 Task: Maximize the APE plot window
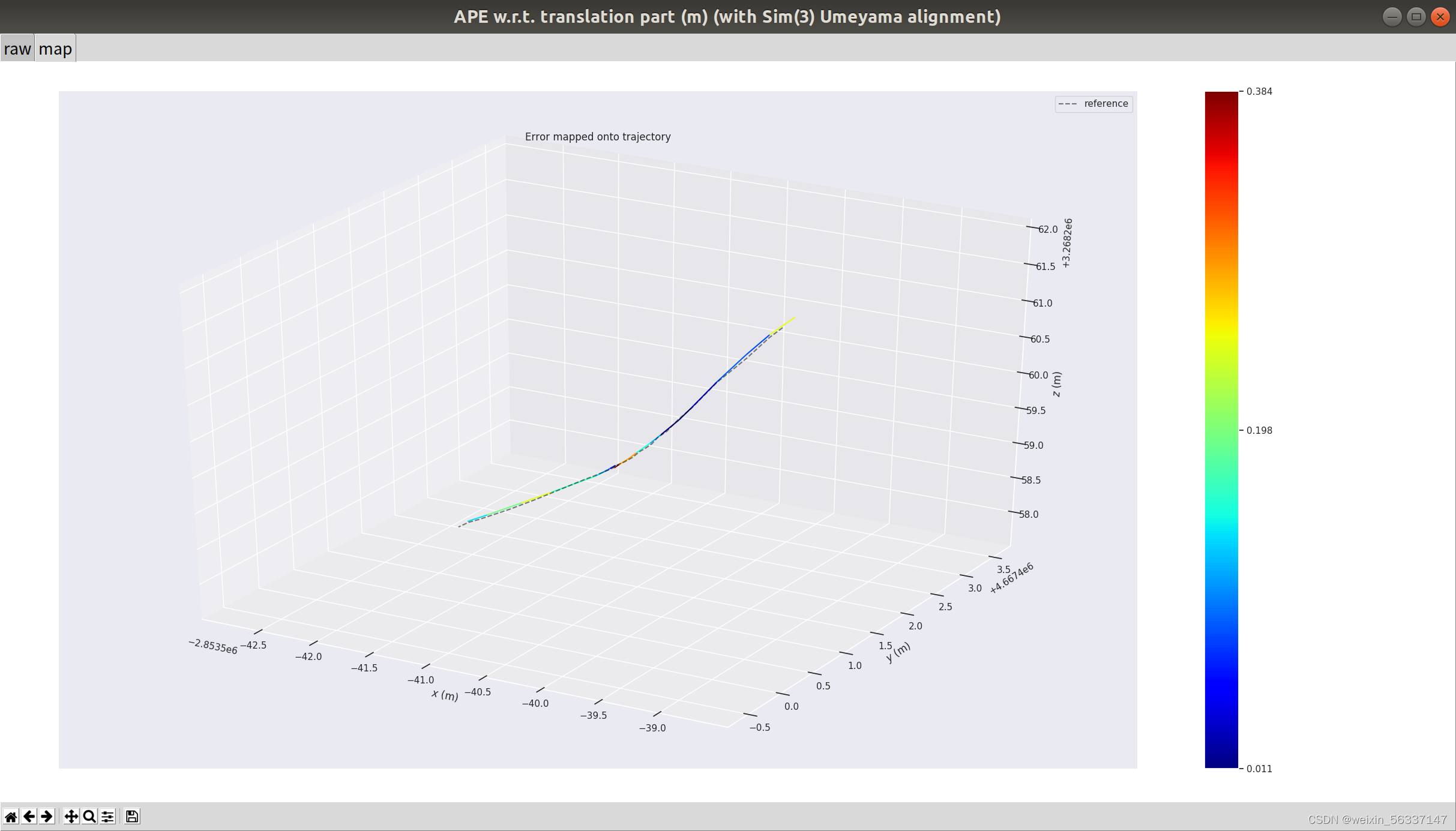click(1416, 17)
